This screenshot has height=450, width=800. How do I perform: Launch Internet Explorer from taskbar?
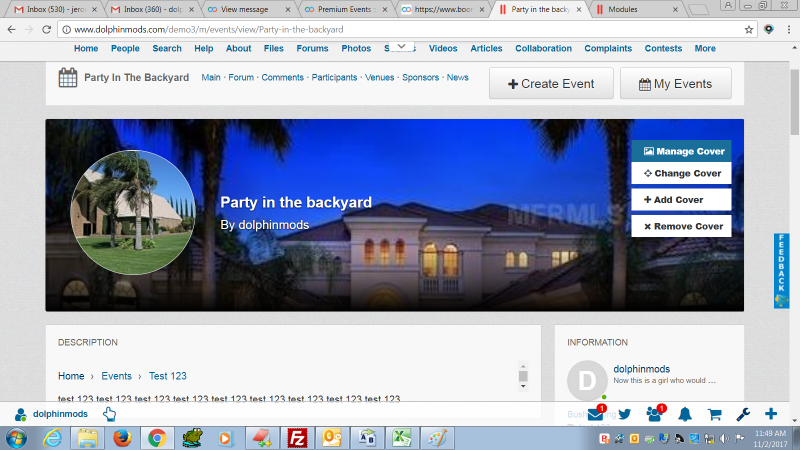pos(53,438)
